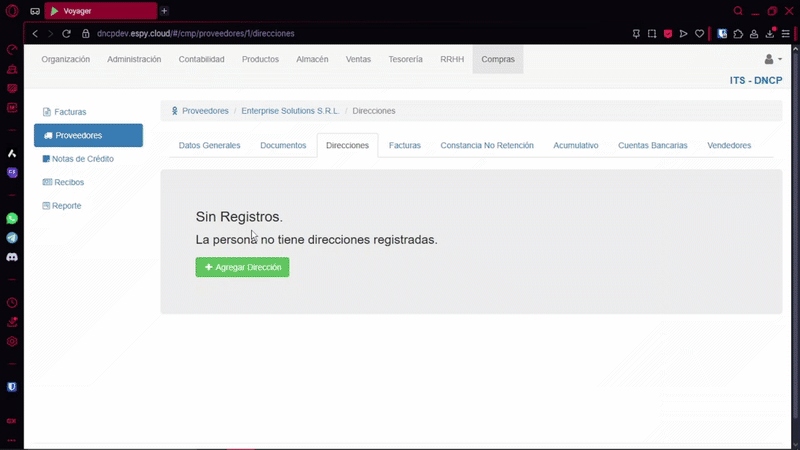Click the player arrow icon in toolbar
This screenshot has width=800, height=450.
coord(684,34)
